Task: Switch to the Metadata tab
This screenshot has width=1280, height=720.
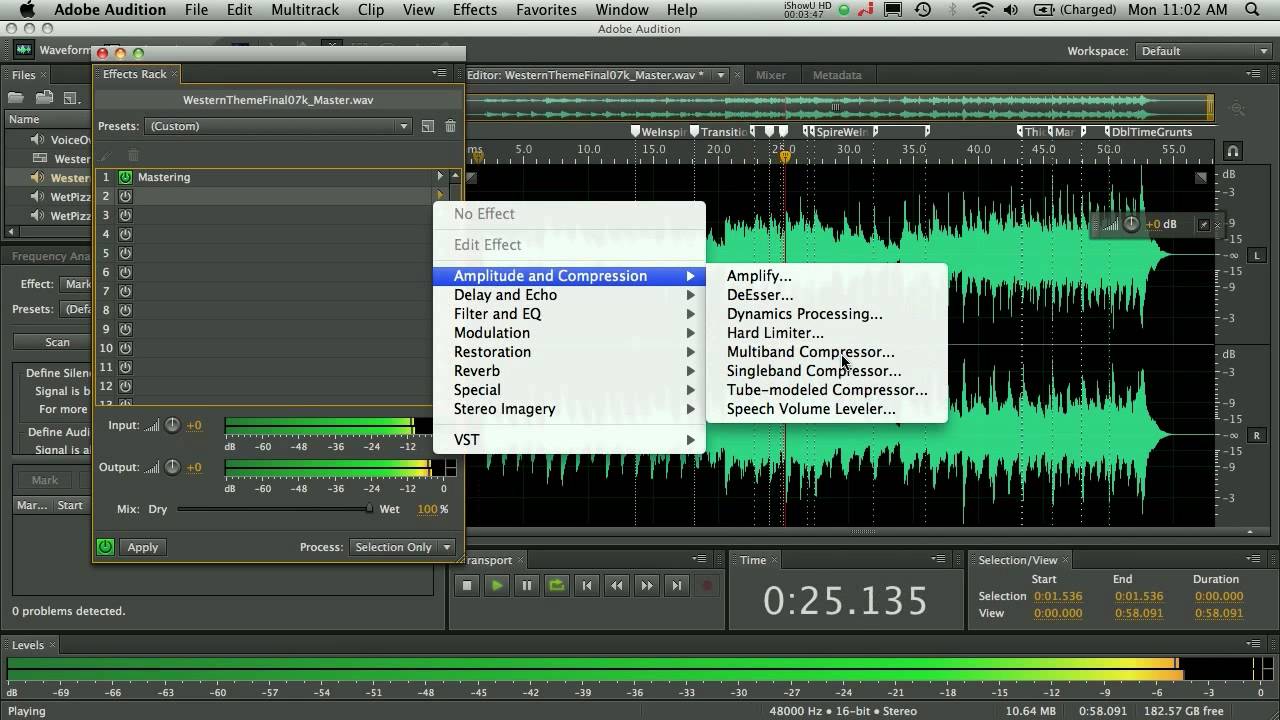Action: click(x=837, y=75)
